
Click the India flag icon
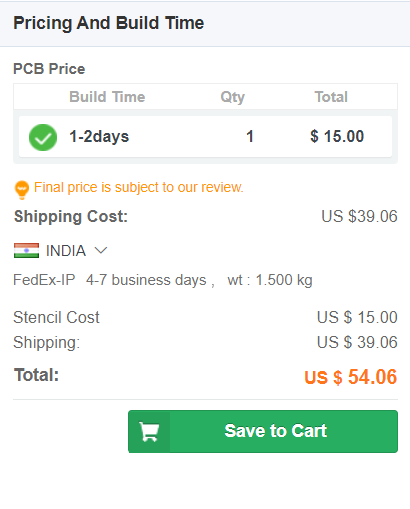26,250
